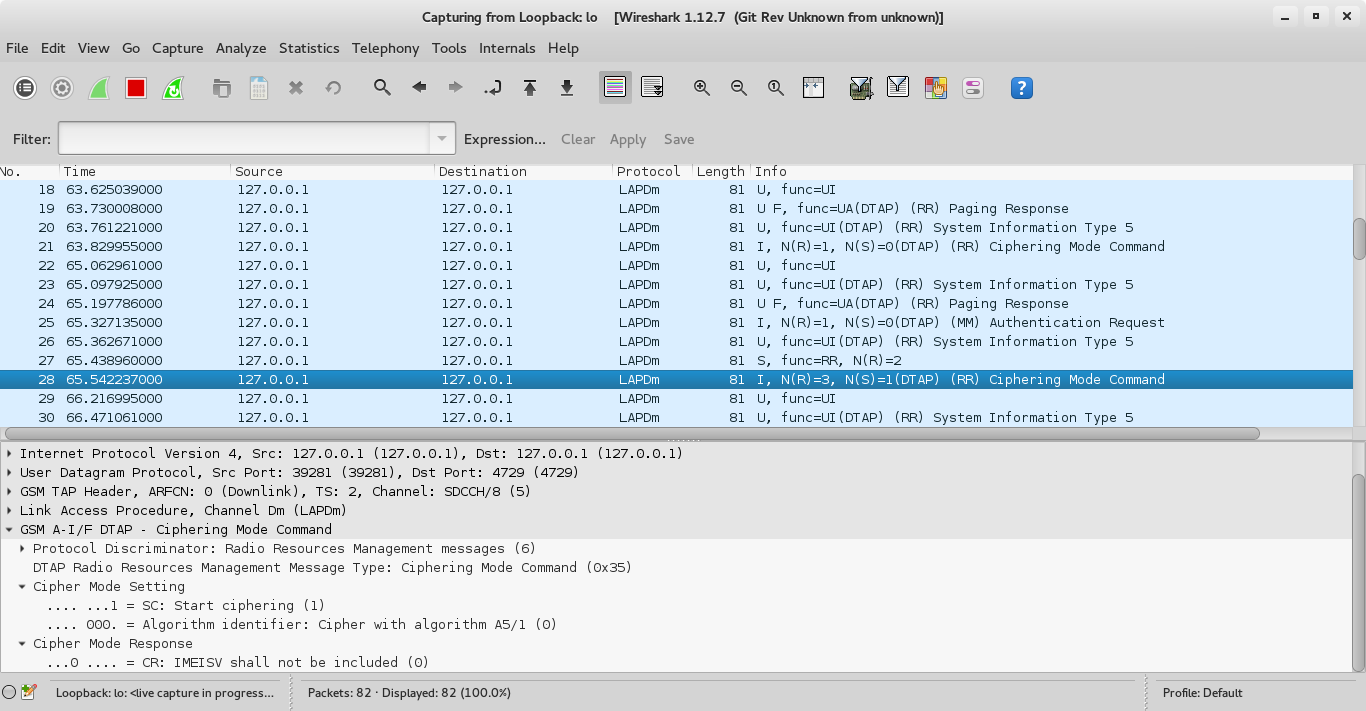
Task: Open coloring rules editor
Action: (x=935, y=88)
